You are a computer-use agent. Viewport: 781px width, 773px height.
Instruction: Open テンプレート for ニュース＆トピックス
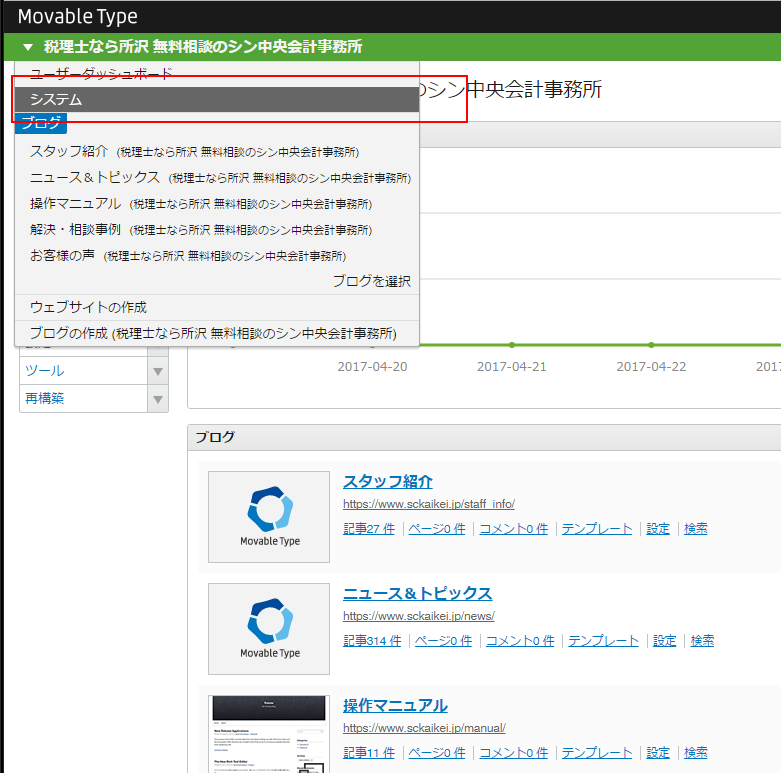(603, 641)
